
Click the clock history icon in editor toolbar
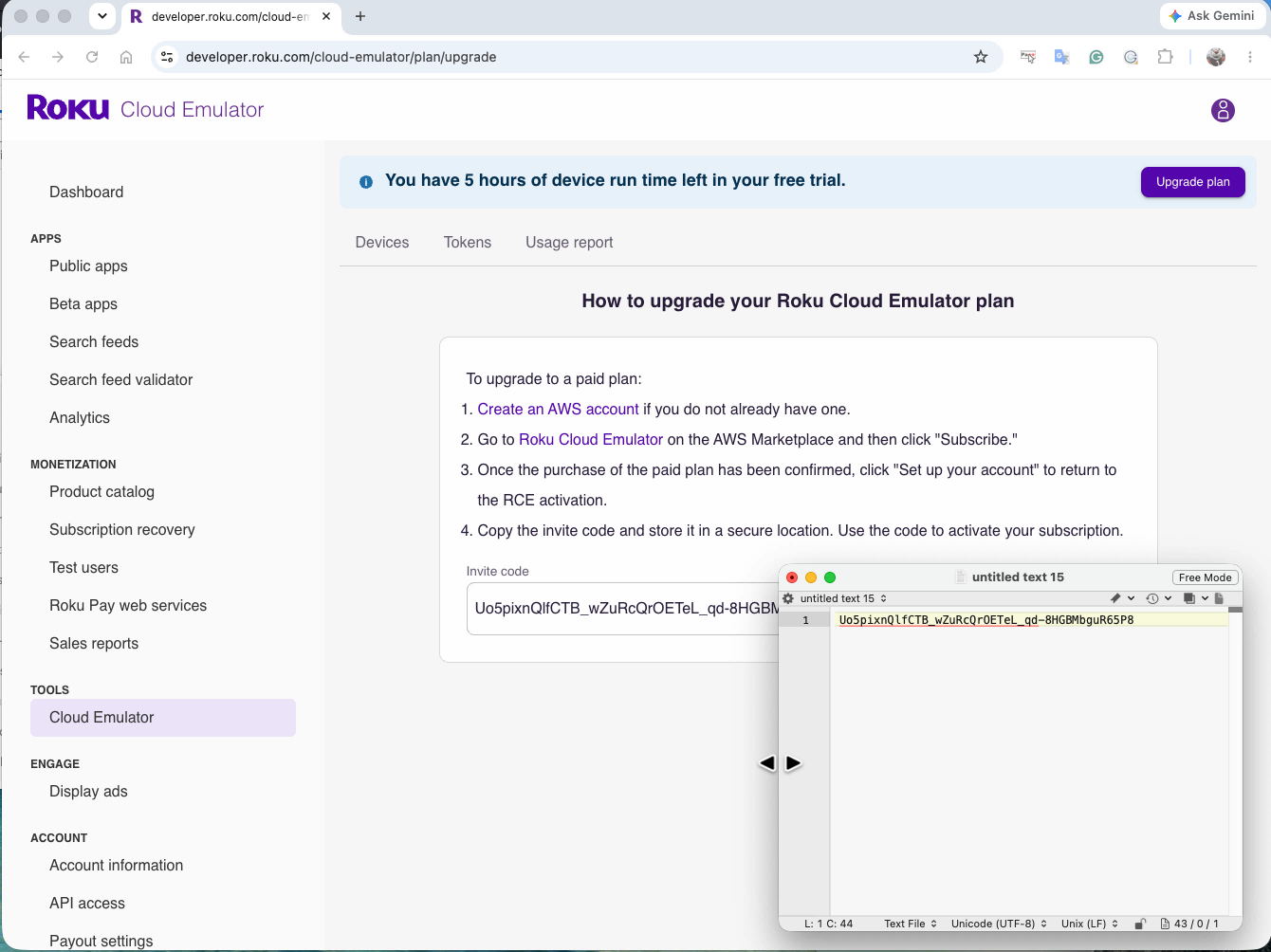point(1151,598)
